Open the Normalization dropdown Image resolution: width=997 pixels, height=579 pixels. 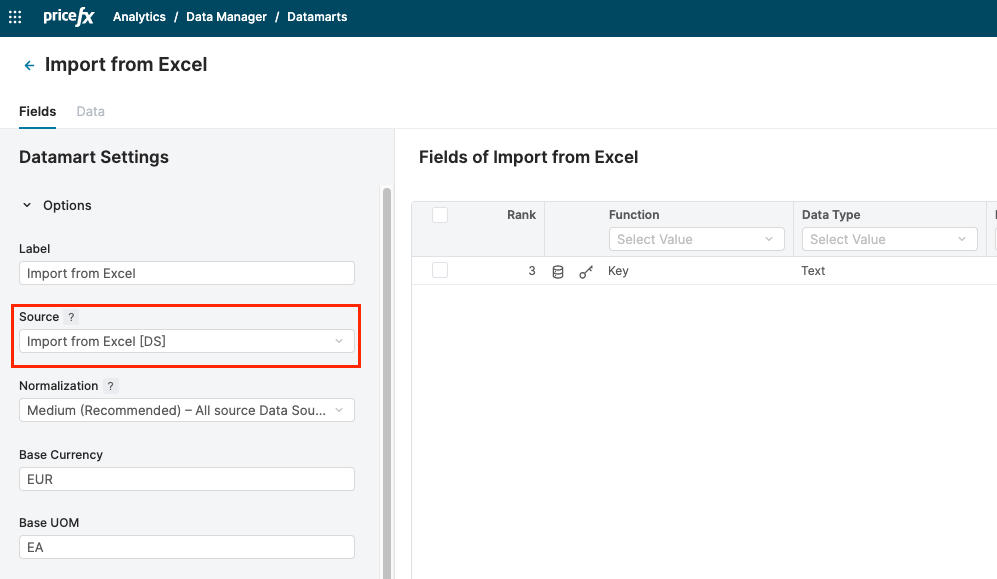point(186,410)
